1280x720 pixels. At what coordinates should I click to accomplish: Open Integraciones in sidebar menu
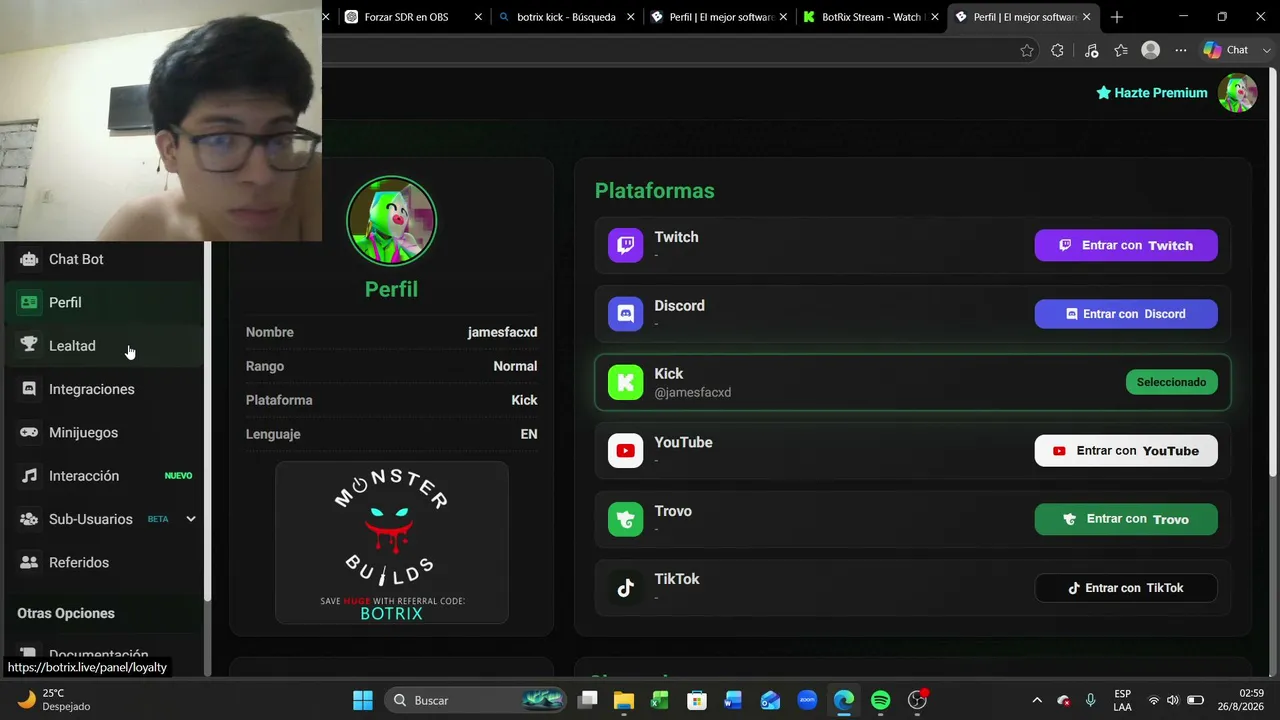point(106,389)
